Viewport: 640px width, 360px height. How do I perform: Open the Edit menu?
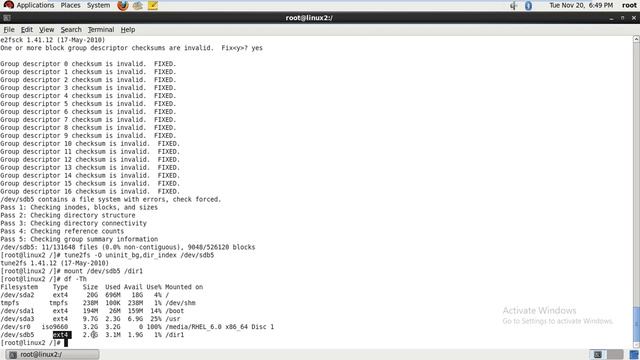coord(27,30)
